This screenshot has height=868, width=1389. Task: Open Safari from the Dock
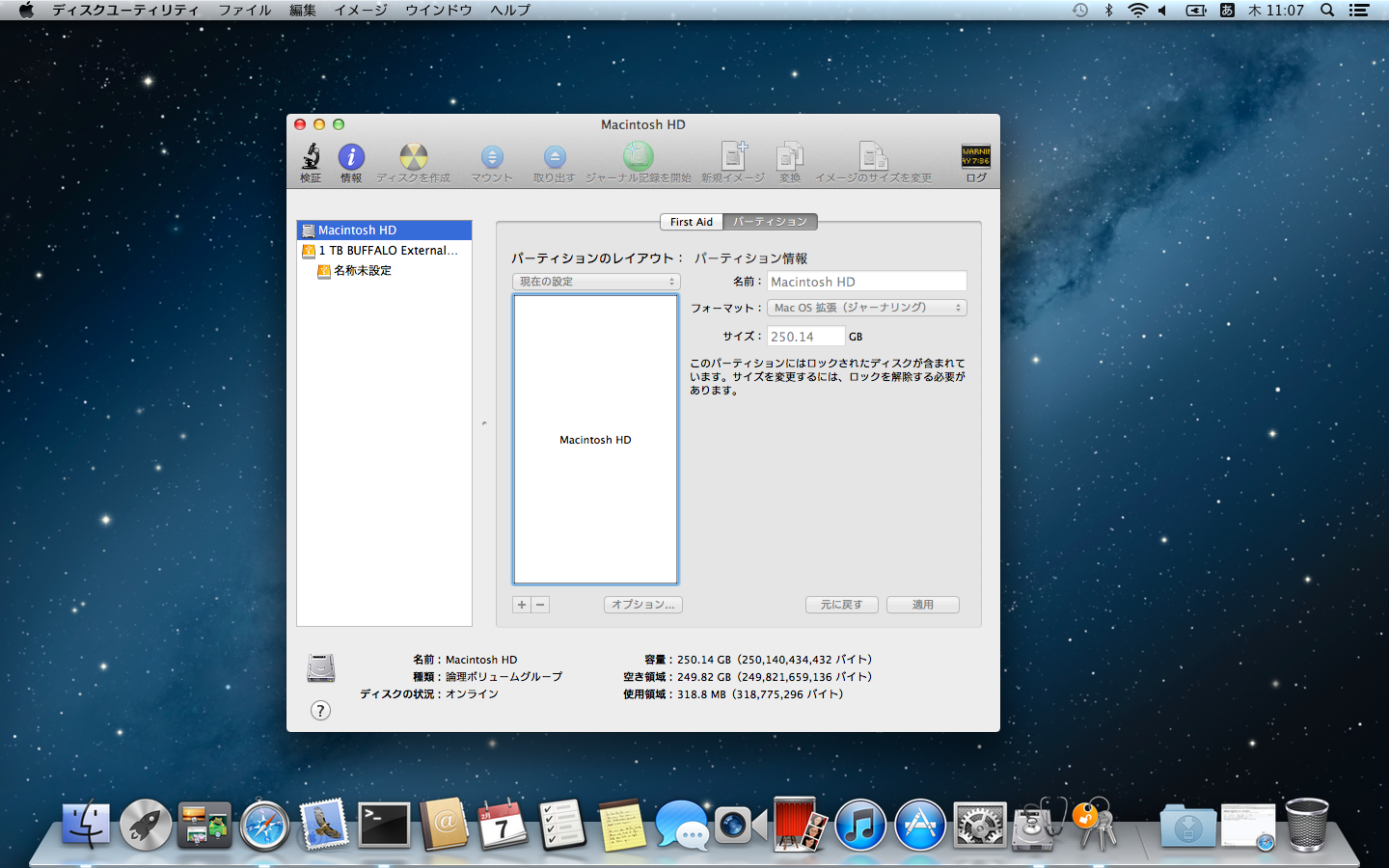(x=264, y=827)
